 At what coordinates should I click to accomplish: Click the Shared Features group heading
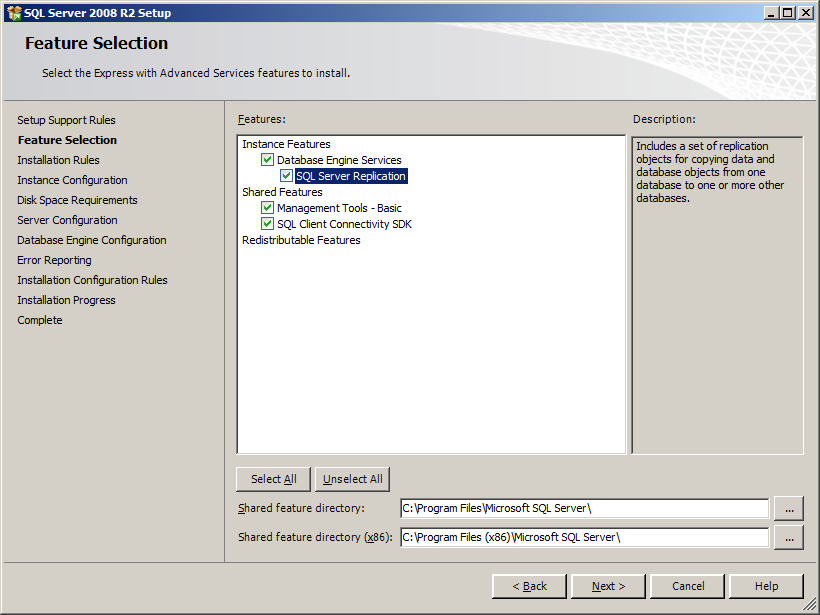click(282, 192)
